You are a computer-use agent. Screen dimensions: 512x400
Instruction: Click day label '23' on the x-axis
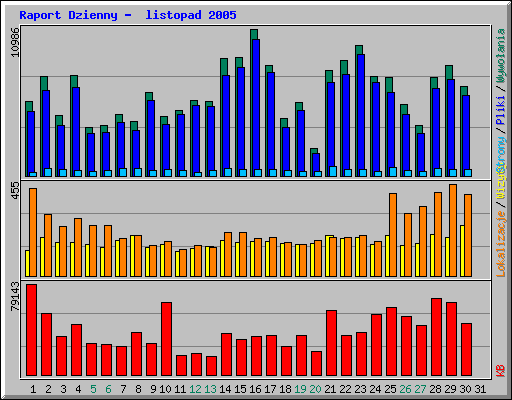coord(360,389)
